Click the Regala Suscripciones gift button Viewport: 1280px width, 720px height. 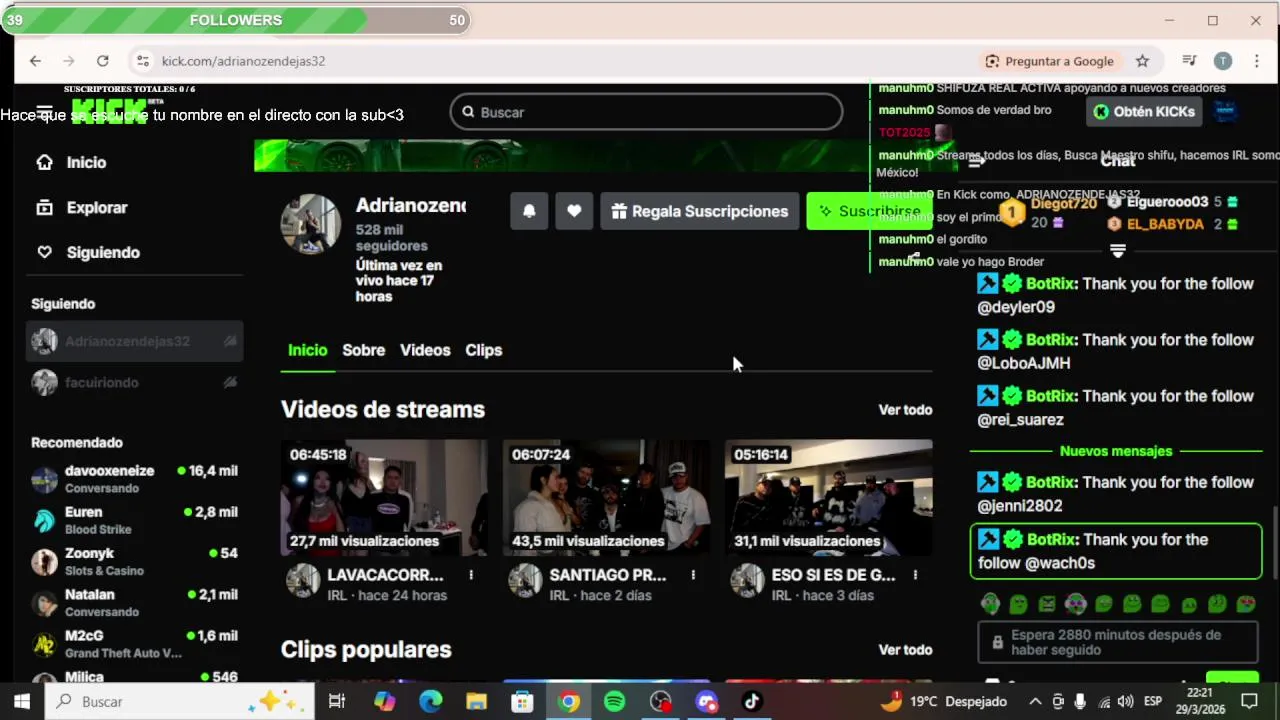[700, 211]
